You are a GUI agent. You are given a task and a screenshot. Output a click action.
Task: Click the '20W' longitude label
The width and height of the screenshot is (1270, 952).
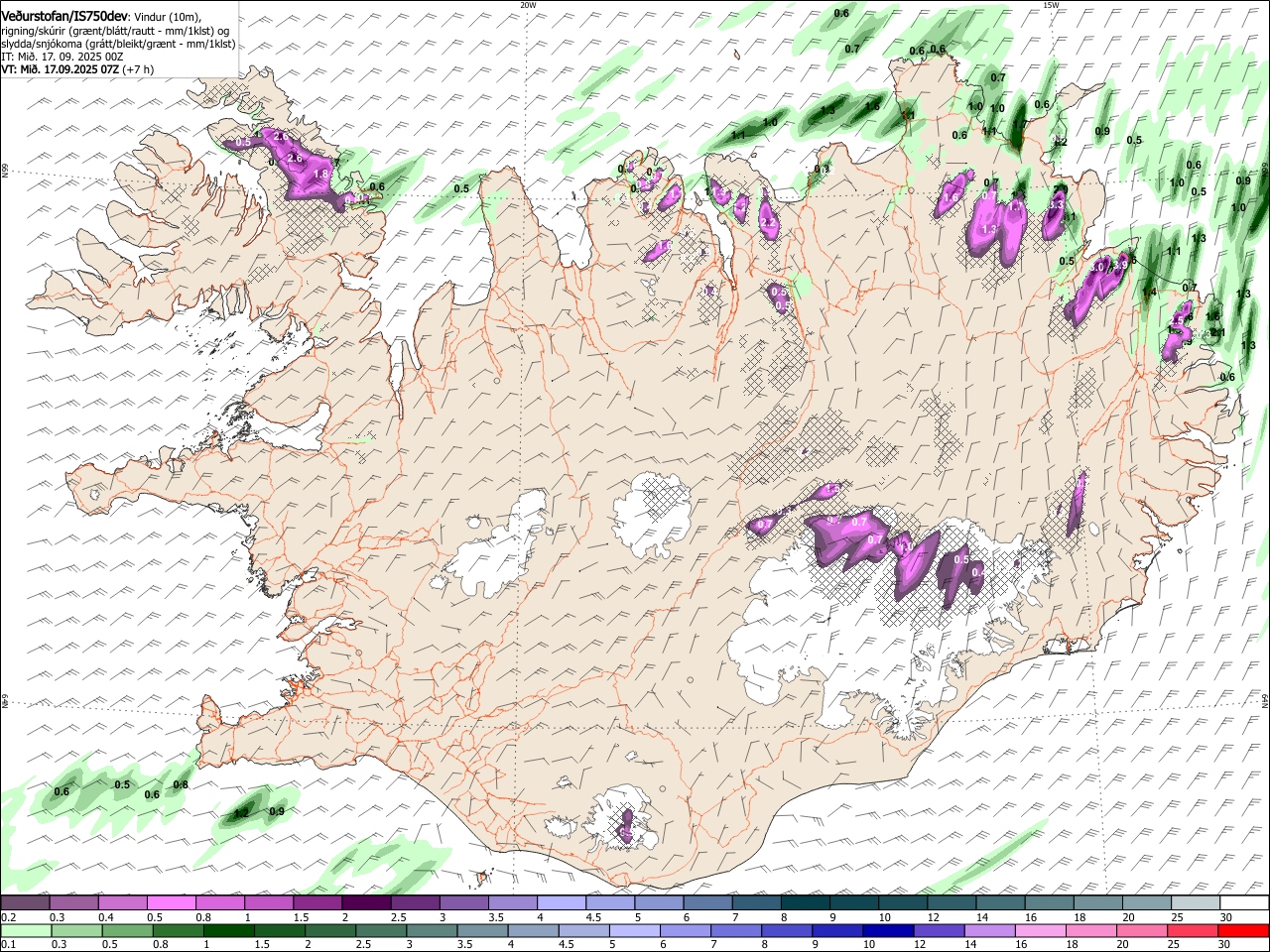[x=528, y=5]
